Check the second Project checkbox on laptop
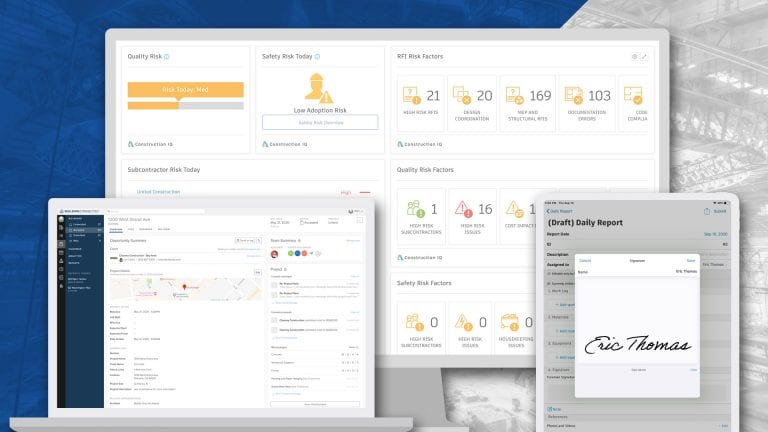The image size is (768, 432). tap(274, 295)
